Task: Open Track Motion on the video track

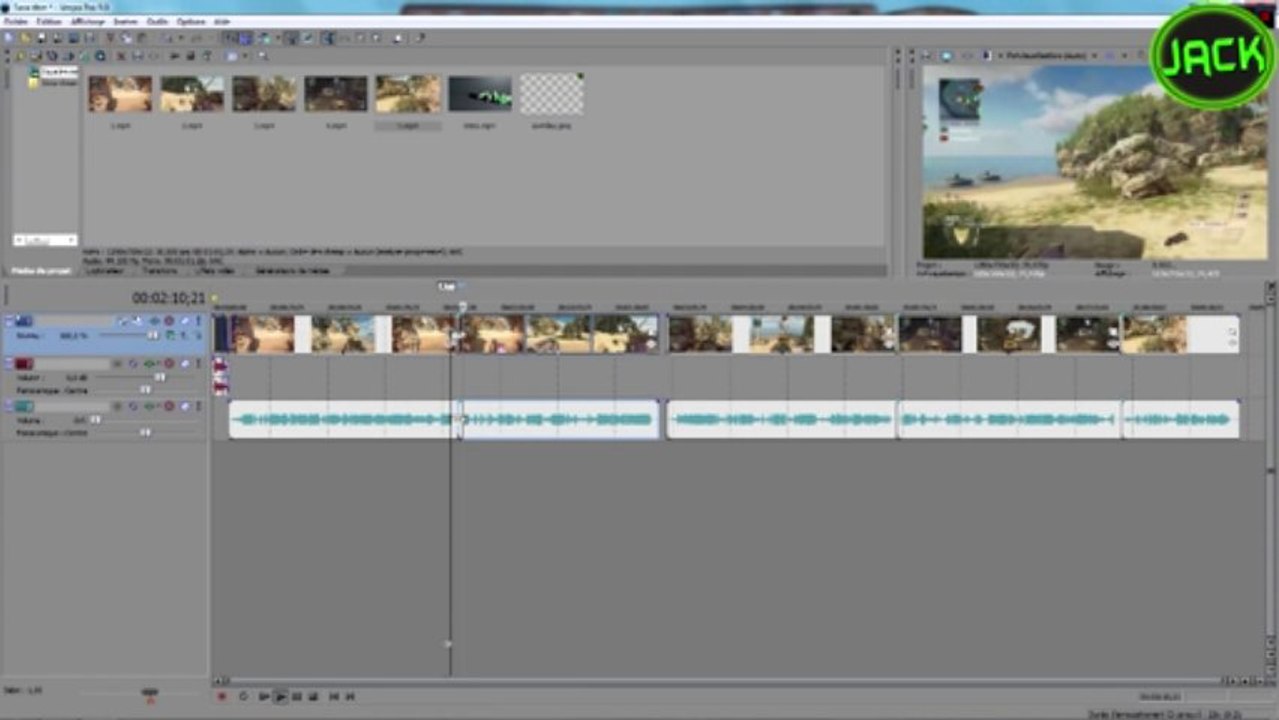Action: (137, 321)
